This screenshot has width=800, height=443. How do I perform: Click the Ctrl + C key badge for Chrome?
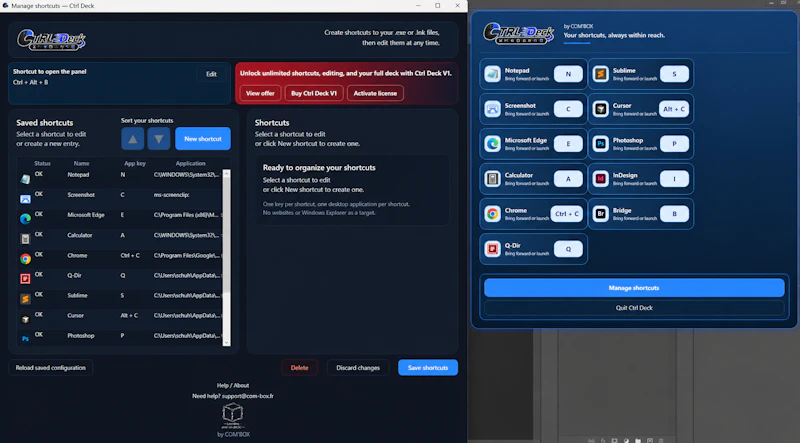click(x=566, y=214)
